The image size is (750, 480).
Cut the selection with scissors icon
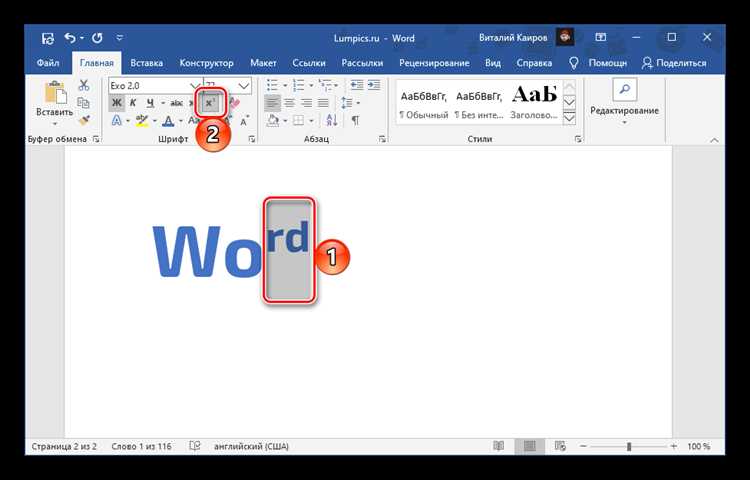(x=84, y=85)
